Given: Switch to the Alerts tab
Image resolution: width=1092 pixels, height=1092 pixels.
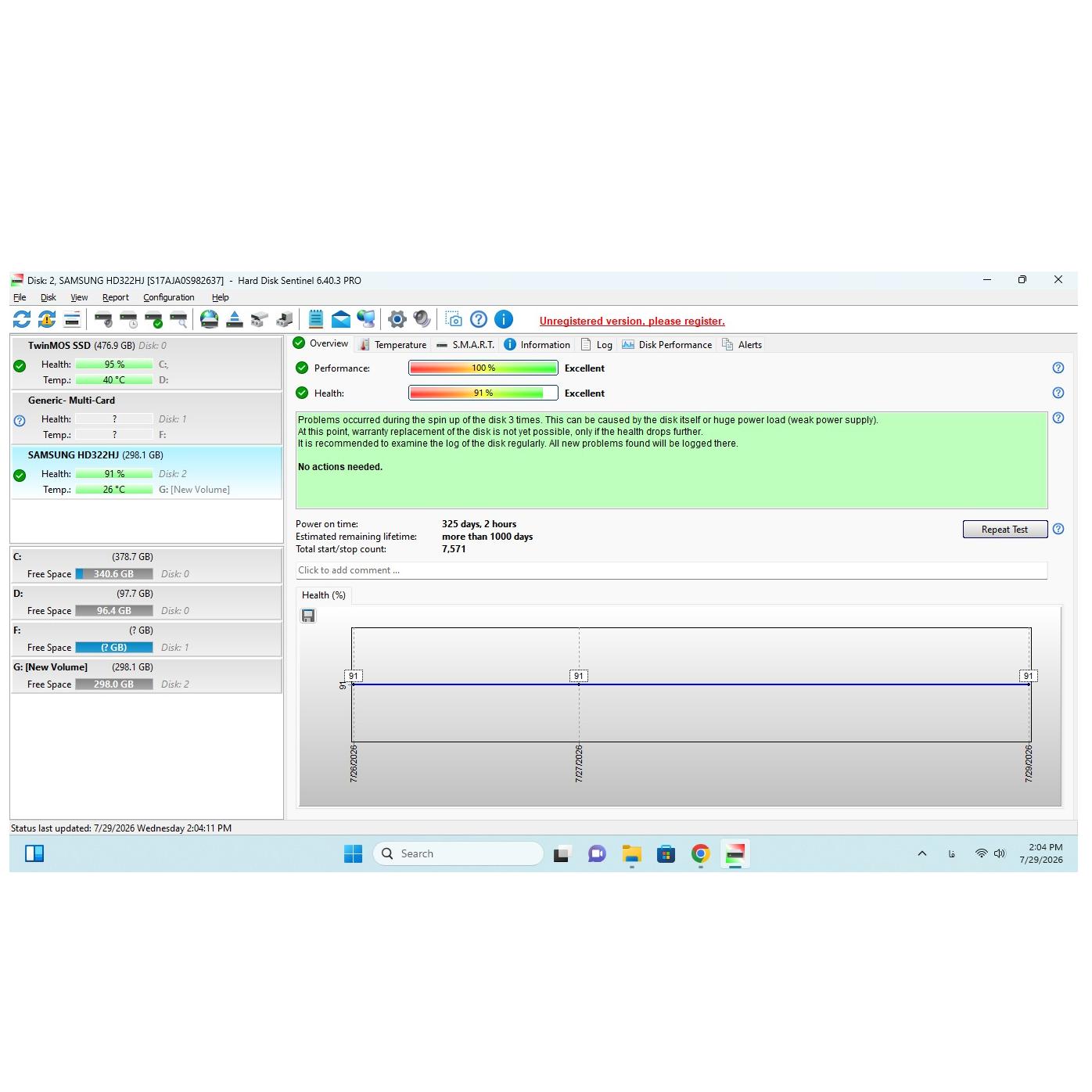Looking at the screenshot, I should point(742,344).
